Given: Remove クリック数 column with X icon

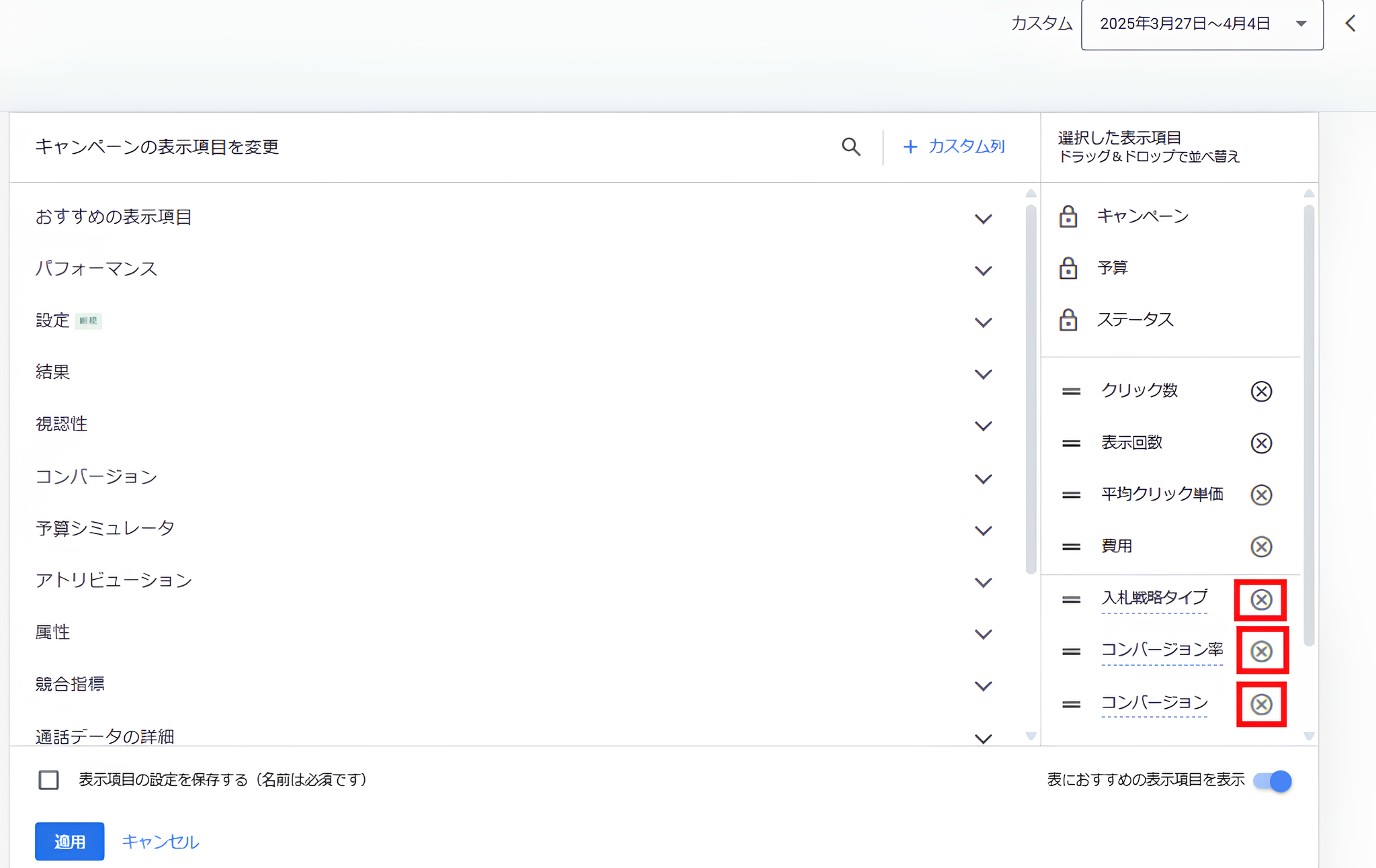Looking at the screenshot, I should tap(1261, 391).
